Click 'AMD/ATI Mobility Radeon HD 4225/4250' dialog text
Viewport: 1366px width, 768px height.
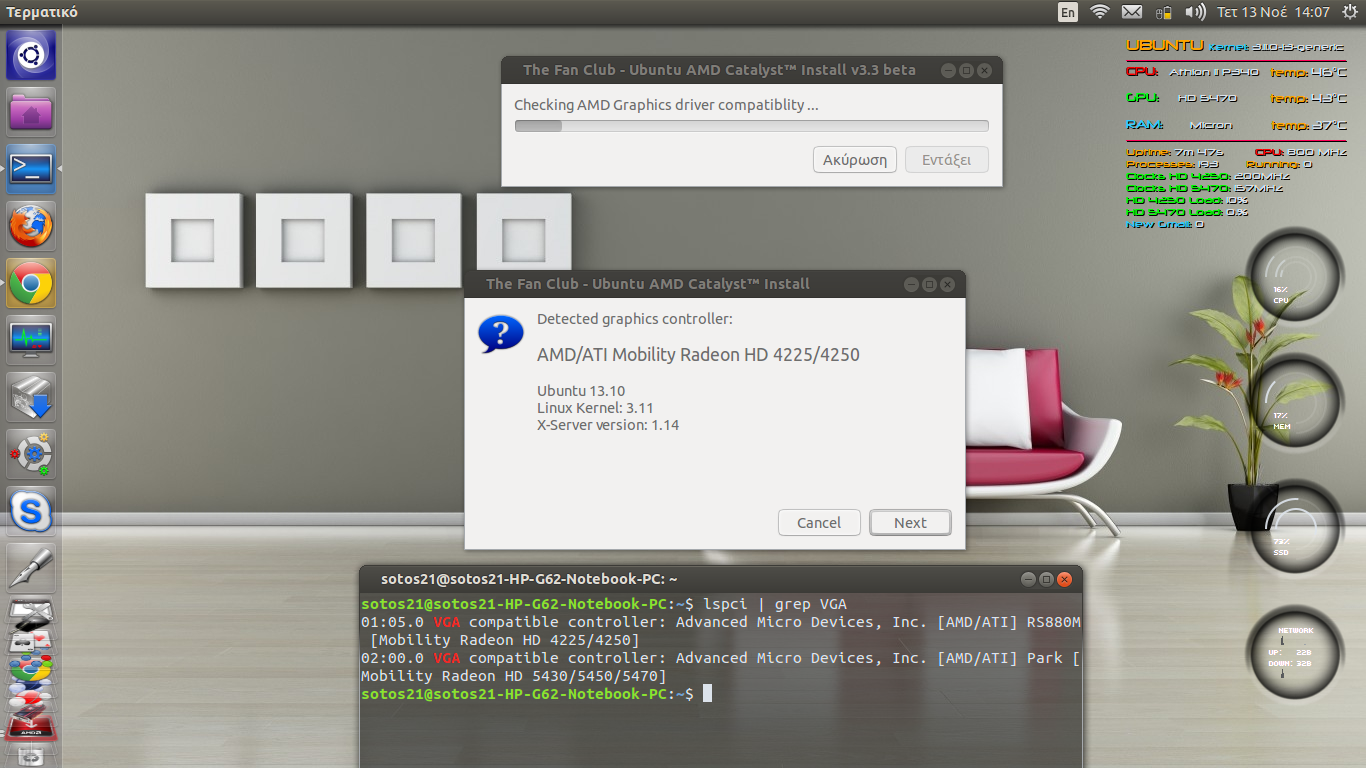698,355
